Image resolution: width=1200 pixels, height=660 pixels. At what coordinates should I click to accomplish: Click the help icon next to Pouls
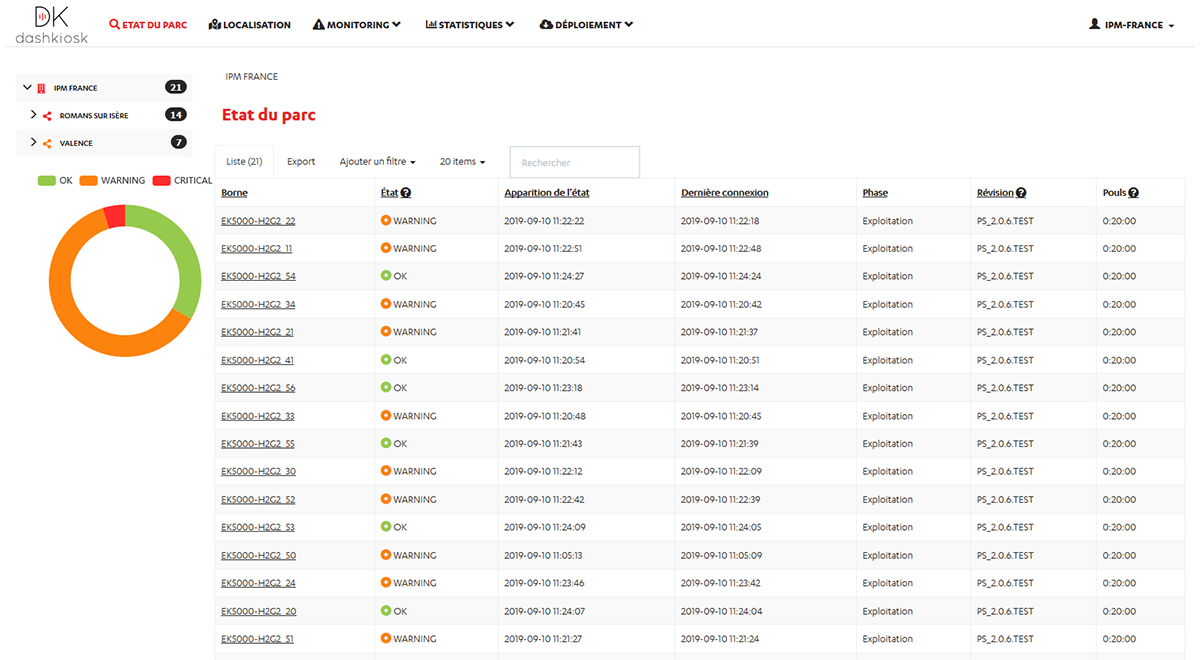coord(1134,193)
